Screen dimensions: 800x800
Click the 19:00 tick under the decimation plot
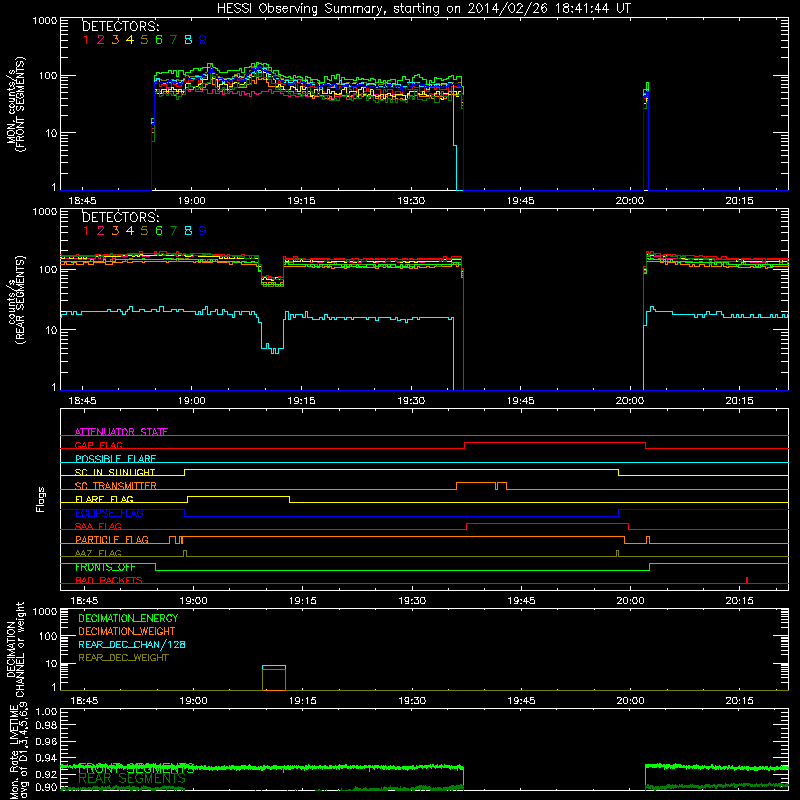click(193, 701)
